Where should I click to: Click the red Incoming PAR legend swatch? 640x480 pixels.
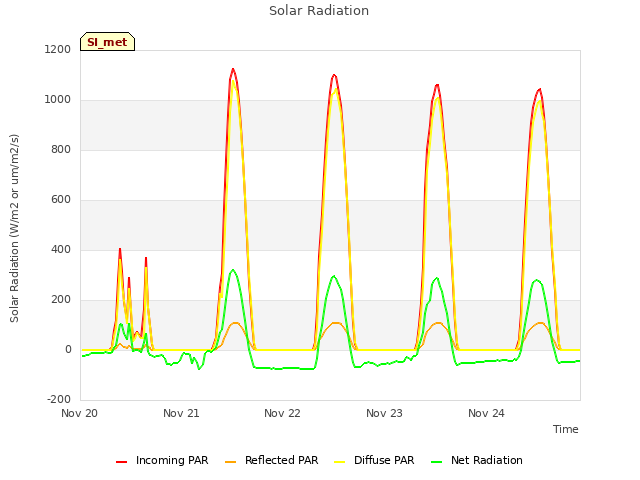pyautogui.click(x=121, y=462)
